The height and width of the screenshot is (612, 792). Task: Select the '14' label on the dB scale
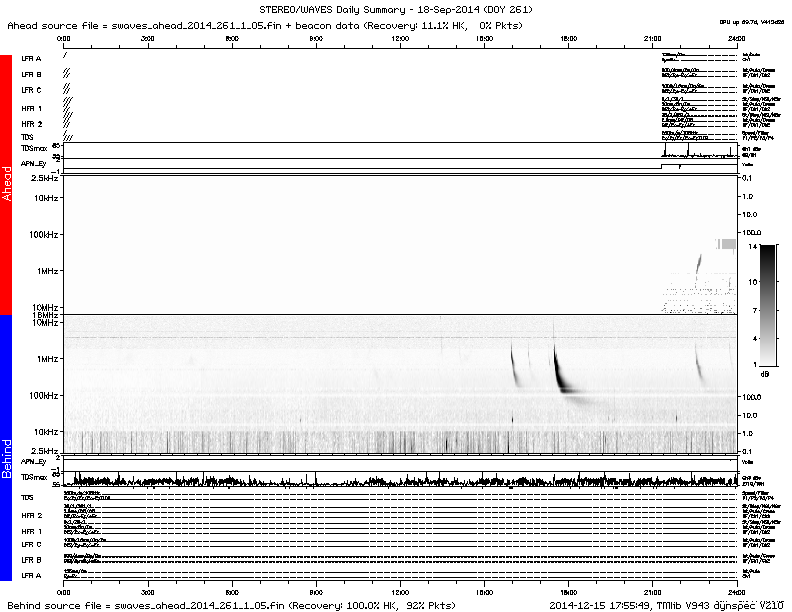(x=753, y=246)
